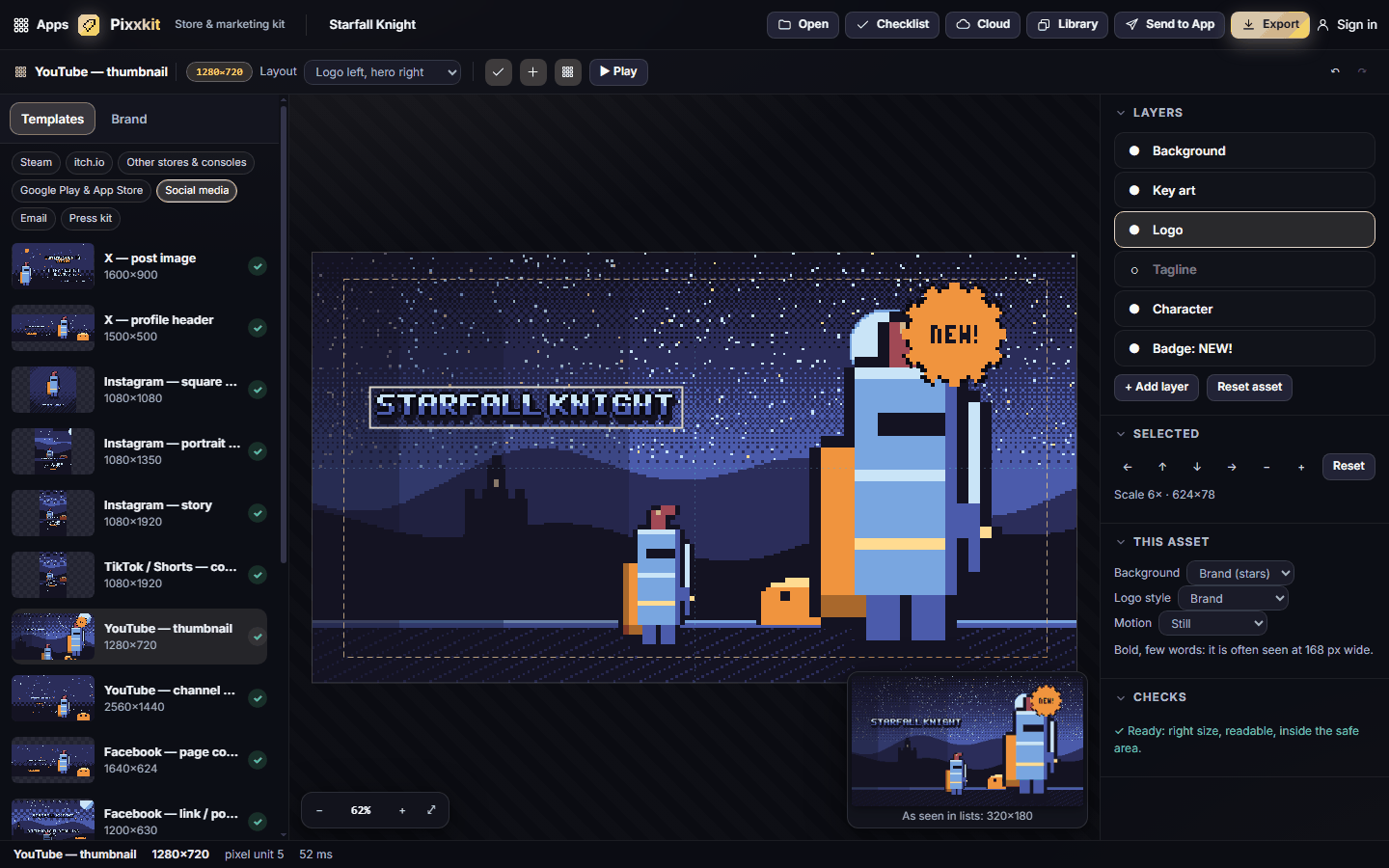Open the Motion dropdown set to Still
This screenshot has width=1389, height=868.
[1212, 623]
